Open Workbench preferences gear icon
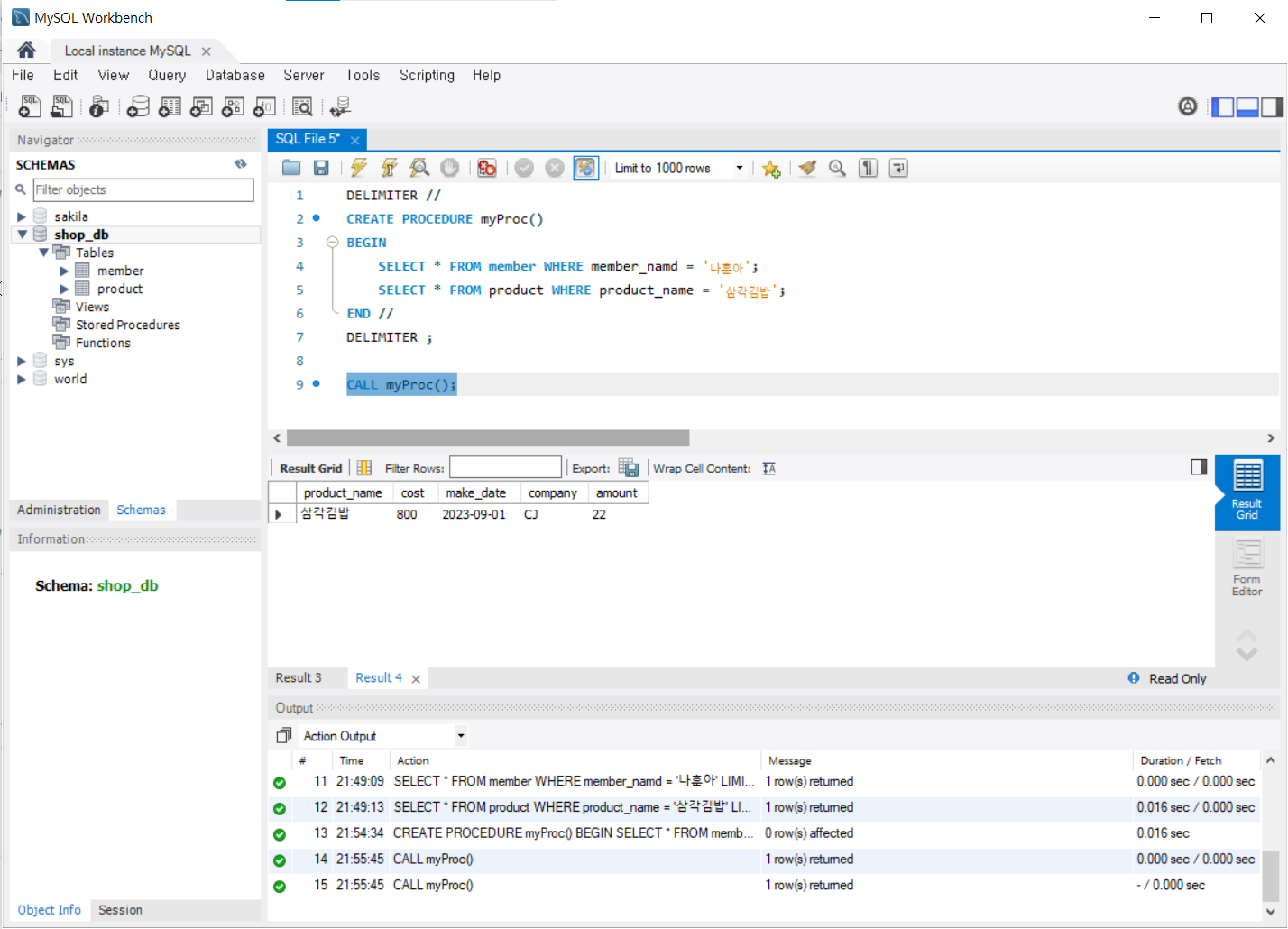 click(x=1188, y=106)
